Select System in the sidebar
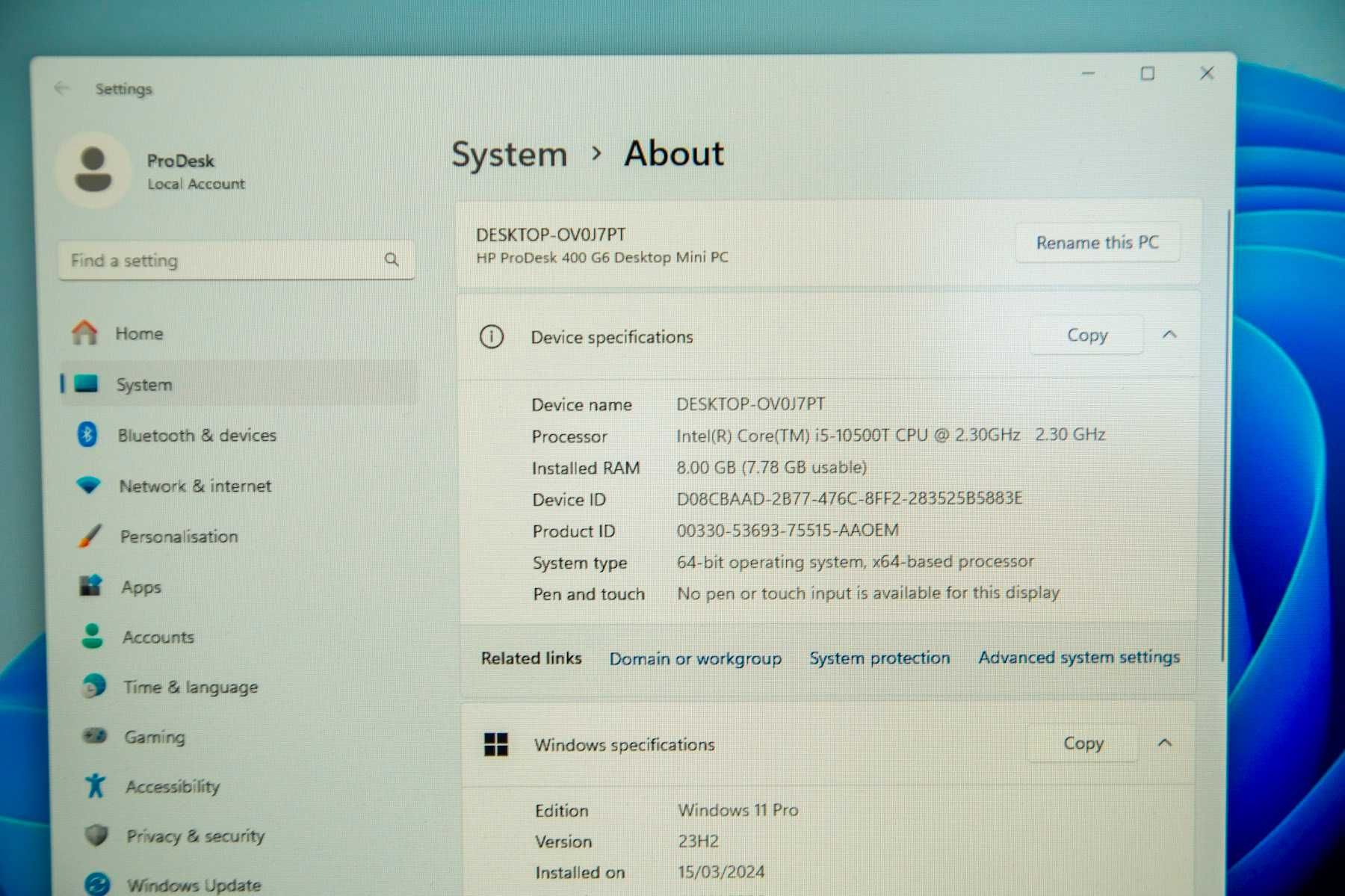The image size is (1345, 896). [x=238, y=384]
